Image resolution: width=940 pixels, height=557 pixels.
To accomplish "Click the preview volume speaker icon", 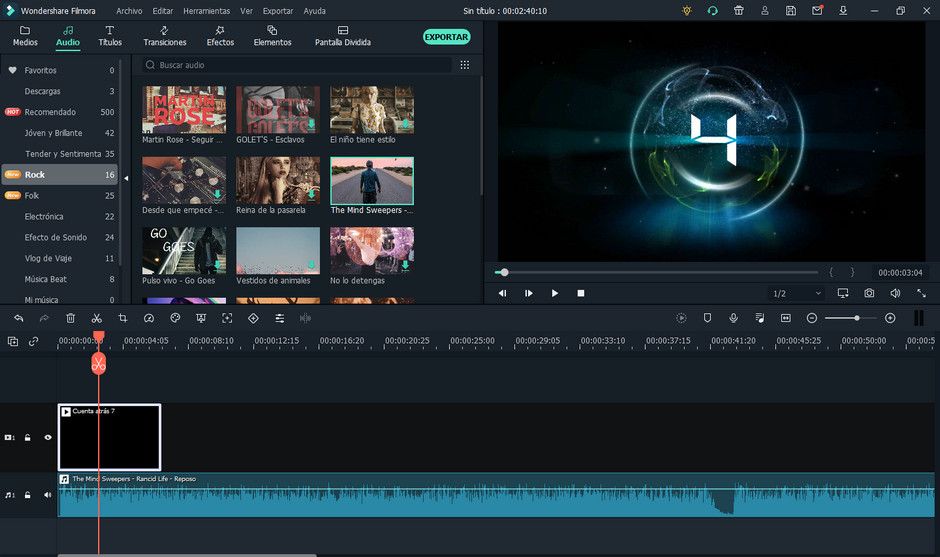I will (895, 293).
